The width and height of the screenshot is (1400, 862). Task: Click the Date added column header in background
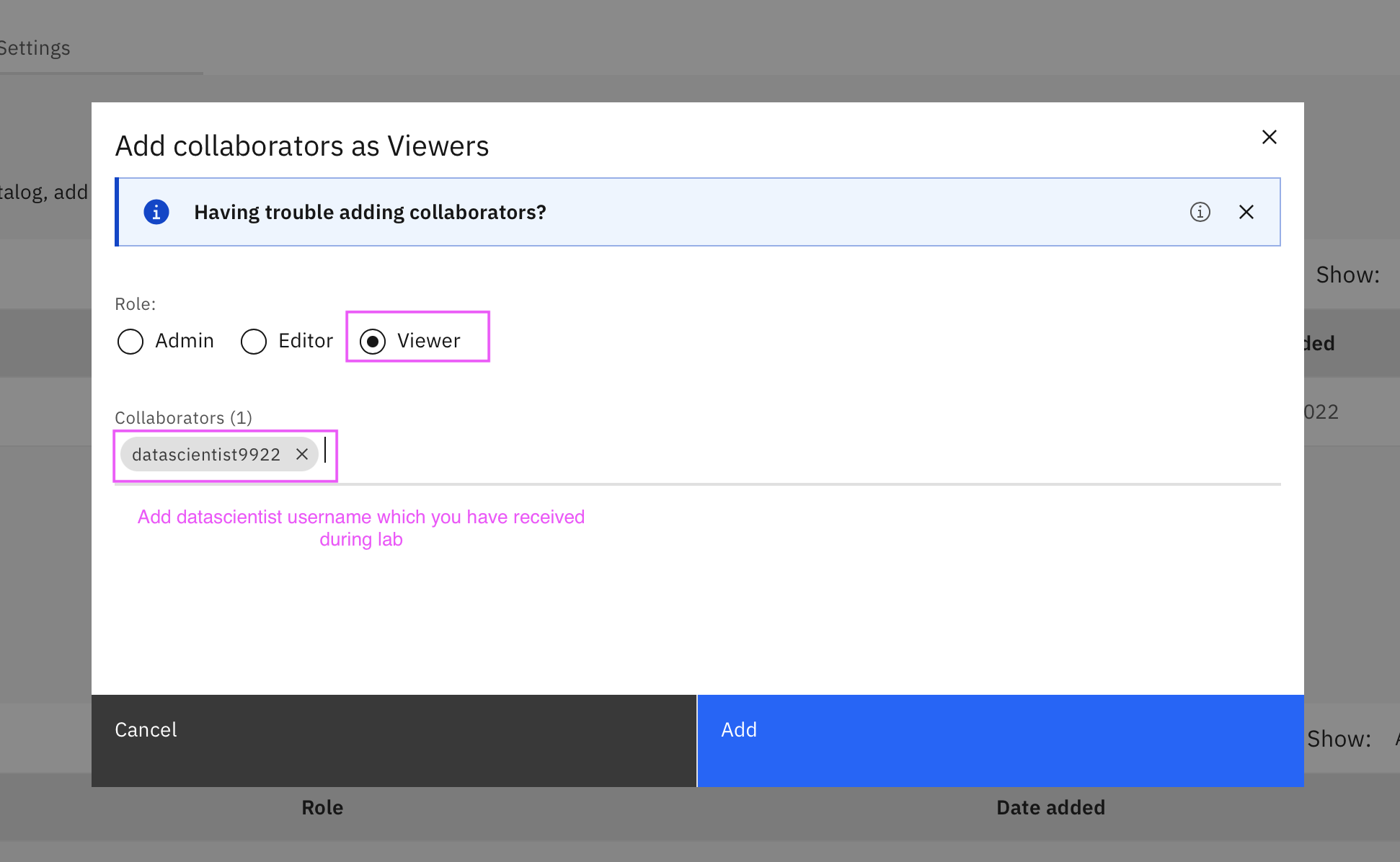(1050, 807)
